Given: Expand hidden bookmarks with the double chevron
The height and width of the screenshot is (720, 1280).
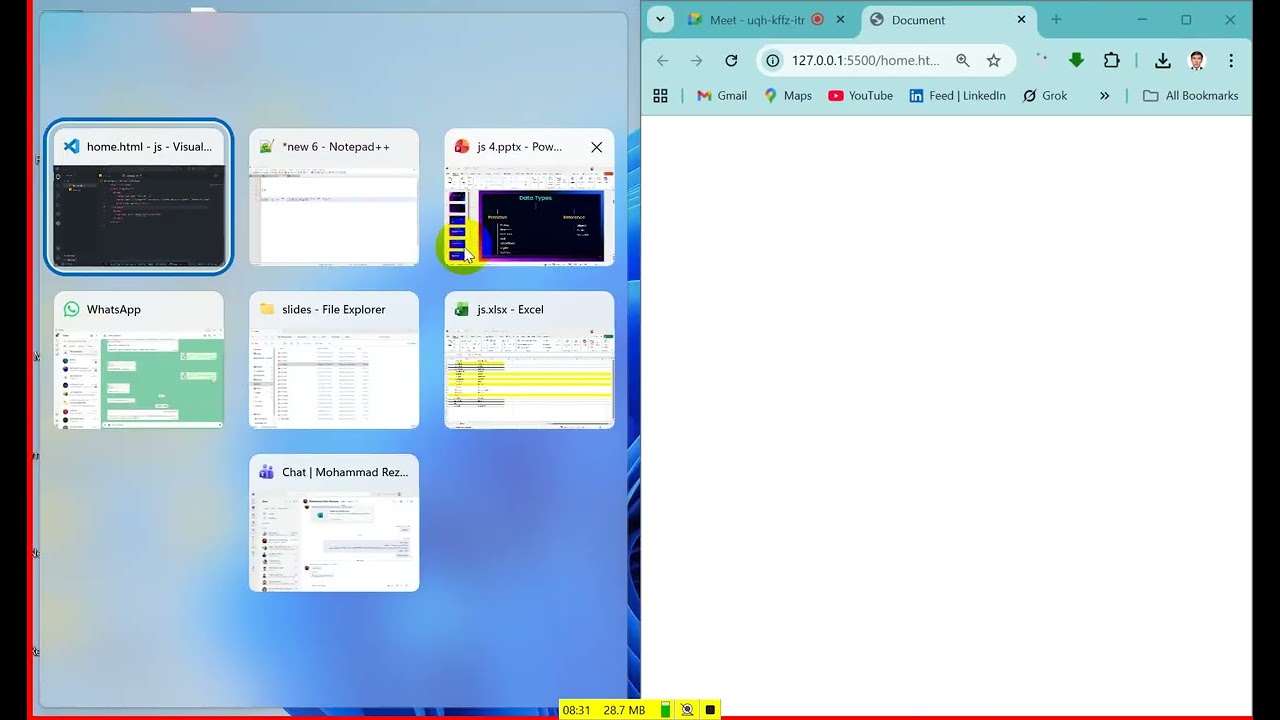Looking at the screenshot, I should pyautogui.click(x=1104, y=96).
